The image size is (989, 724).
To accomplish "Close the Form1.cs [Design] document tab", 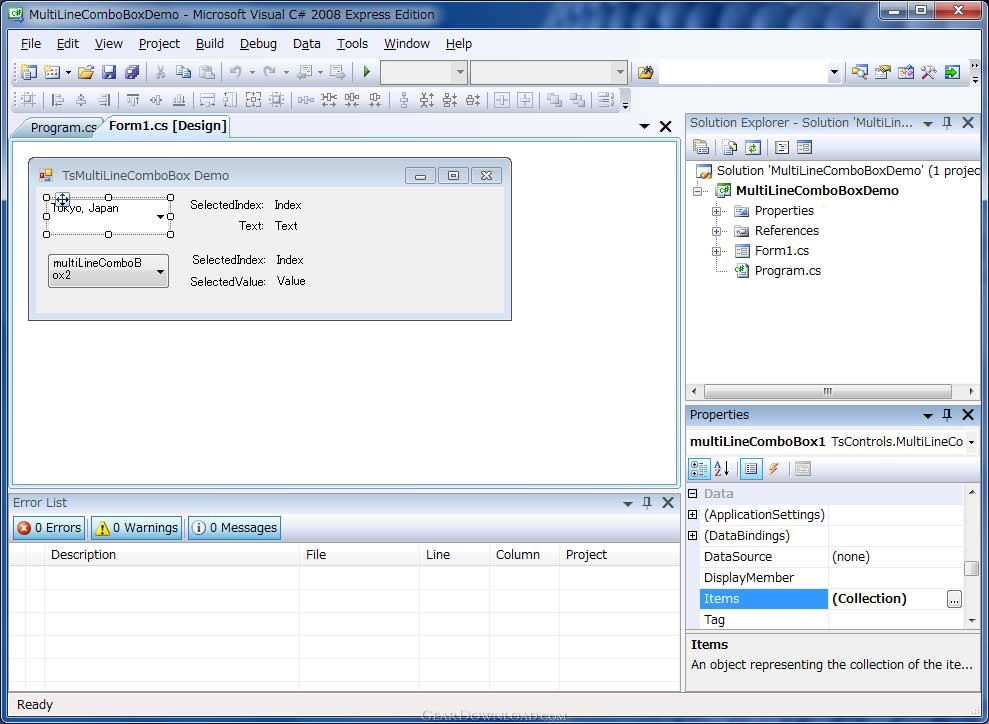I will (x=665, y=127).
